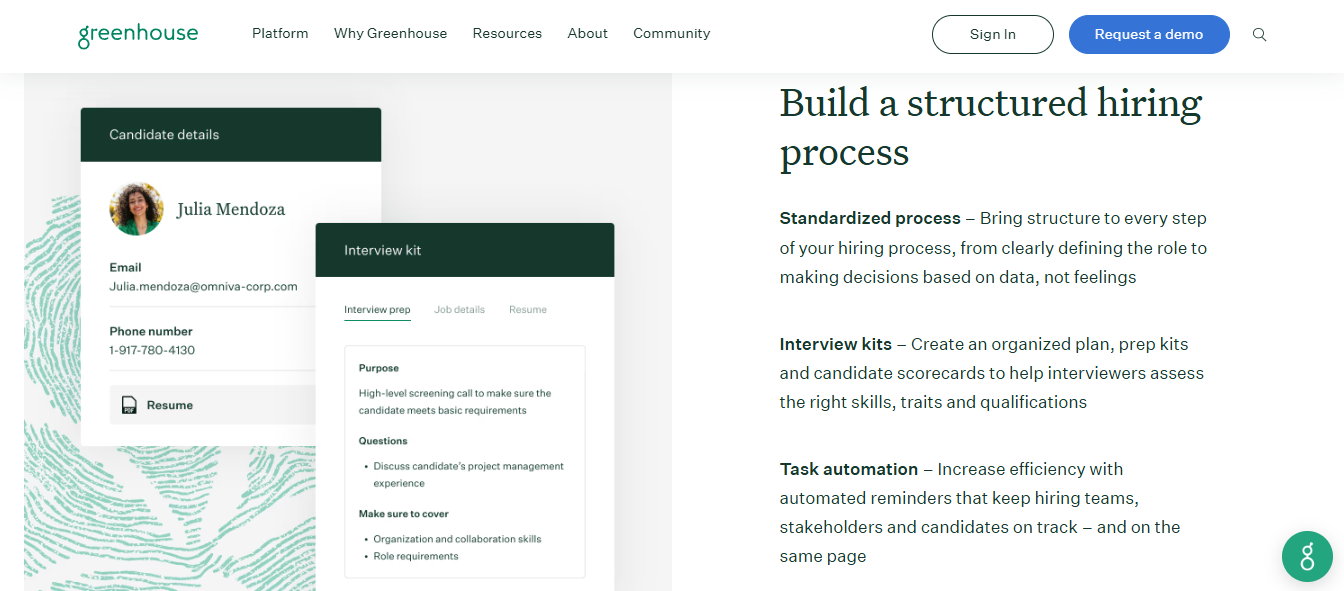Click the Resume attachment row
The width and height of the screenshot is (1344, 591).
212,405
